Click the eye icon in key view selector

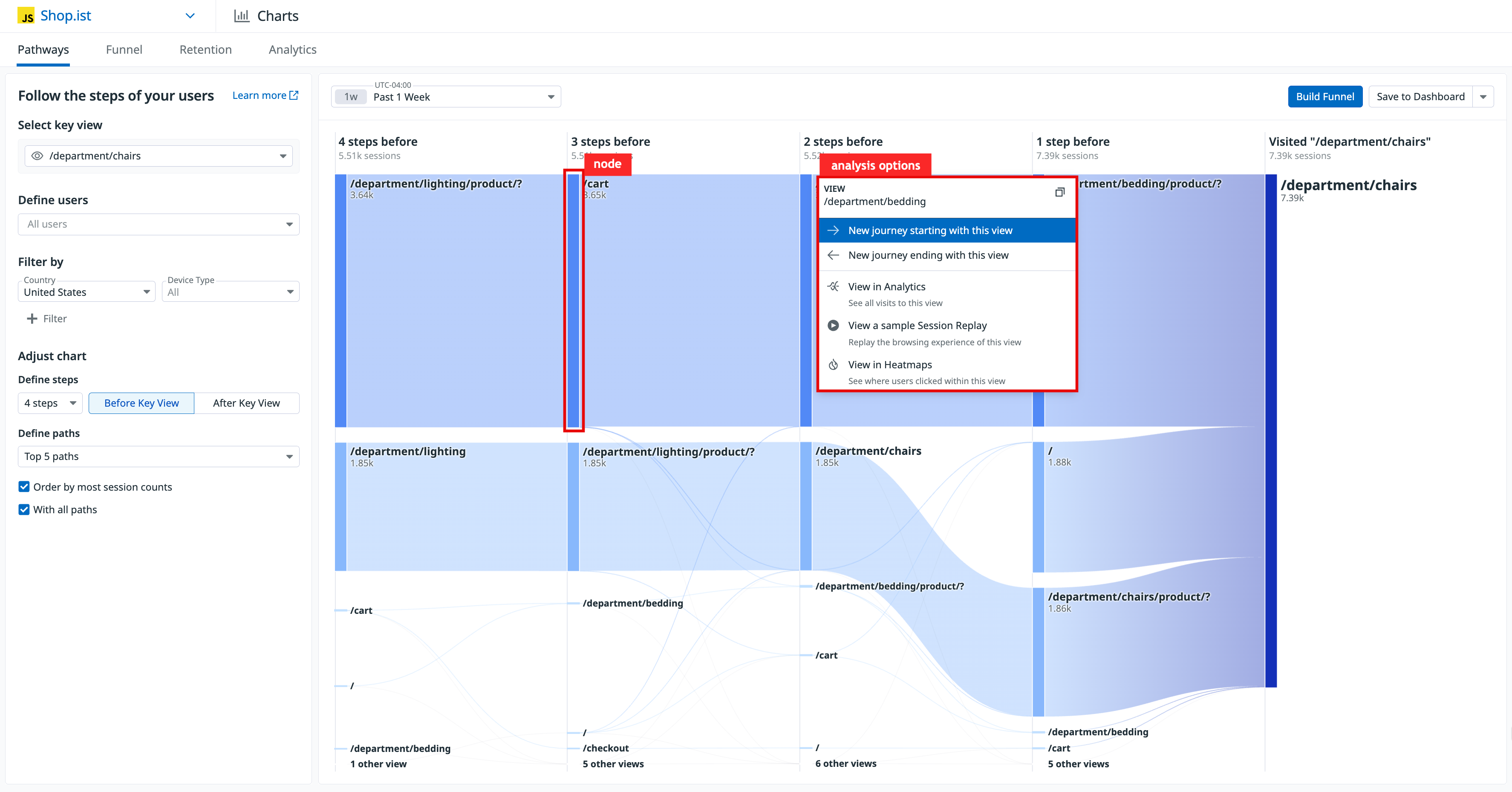pos(37,156)
